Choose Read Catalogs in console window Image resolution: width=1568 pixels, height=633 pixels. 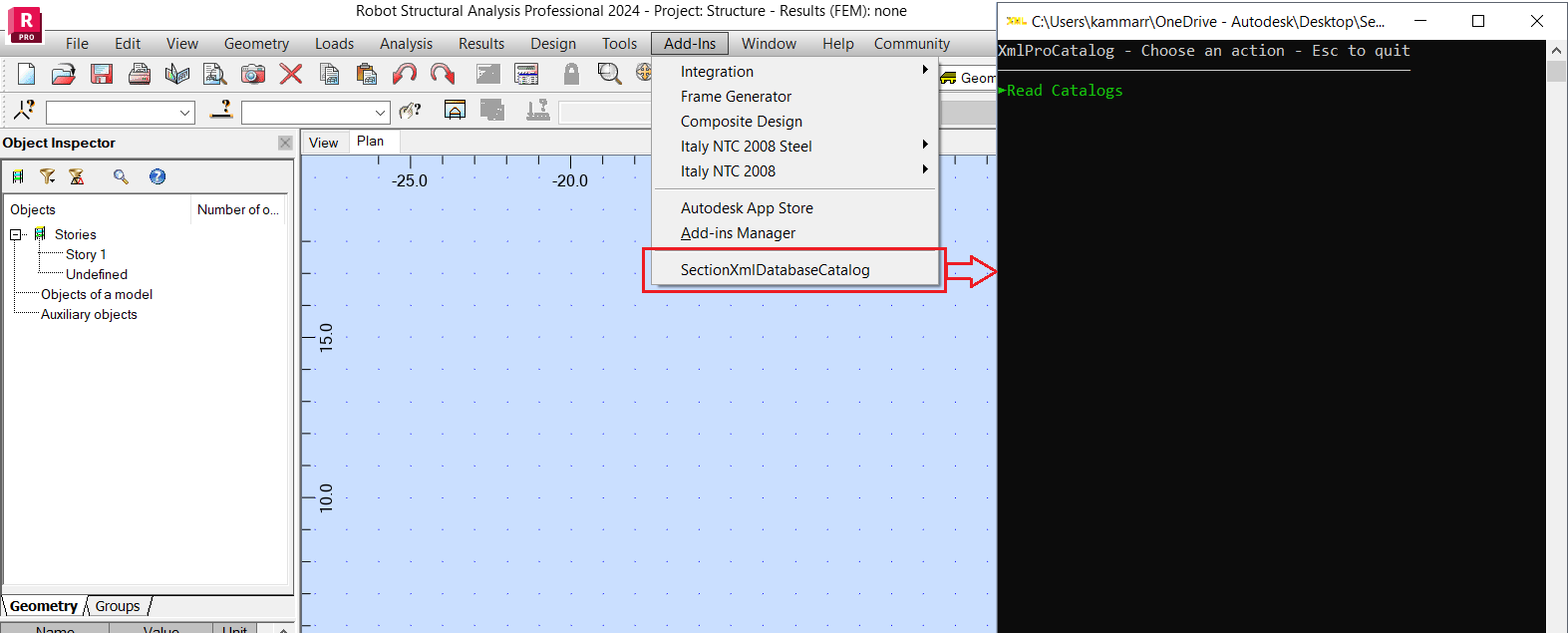click(1065, 91)
